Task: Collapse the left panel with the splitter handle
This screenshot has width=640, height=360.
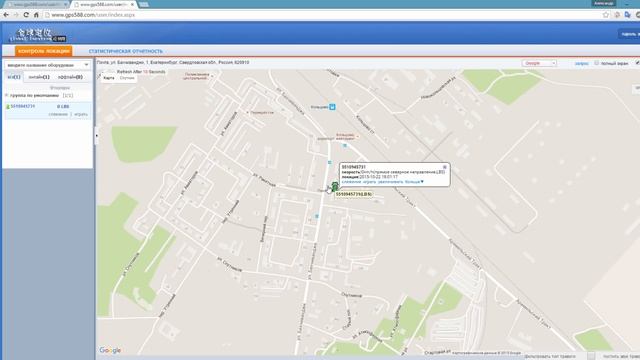Action: coord(96,136)
